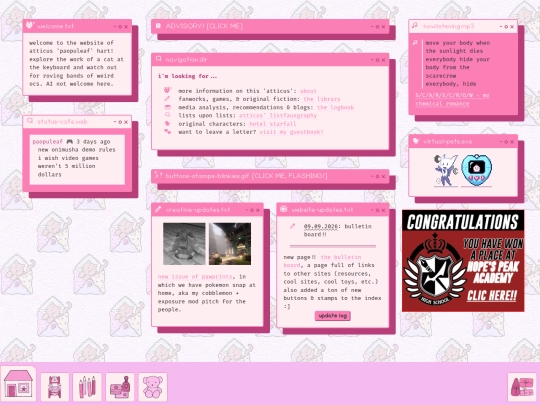
Task: Open the S/C/A/R/E/C/R/O/W song link
Action: pyautogui.click(x=452, y=100)
